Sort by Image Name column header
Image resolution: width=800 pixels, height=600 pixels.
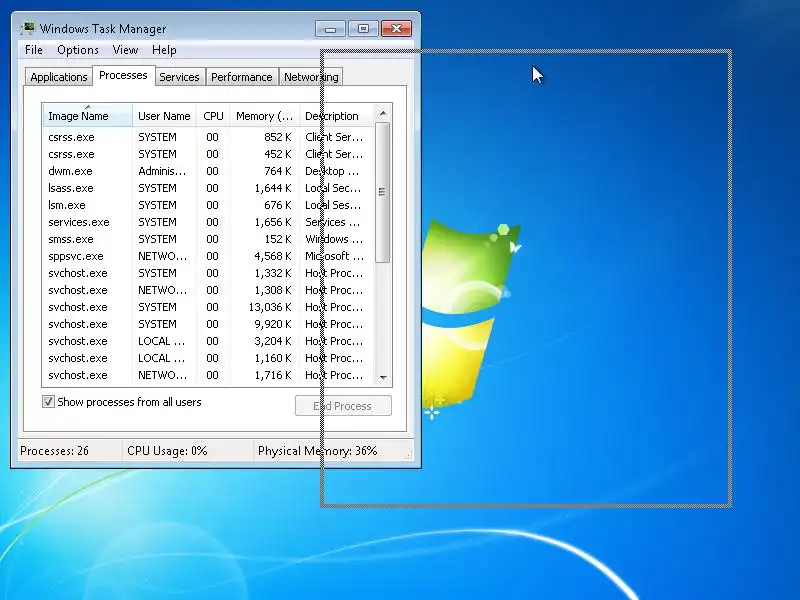pos(88,116)
